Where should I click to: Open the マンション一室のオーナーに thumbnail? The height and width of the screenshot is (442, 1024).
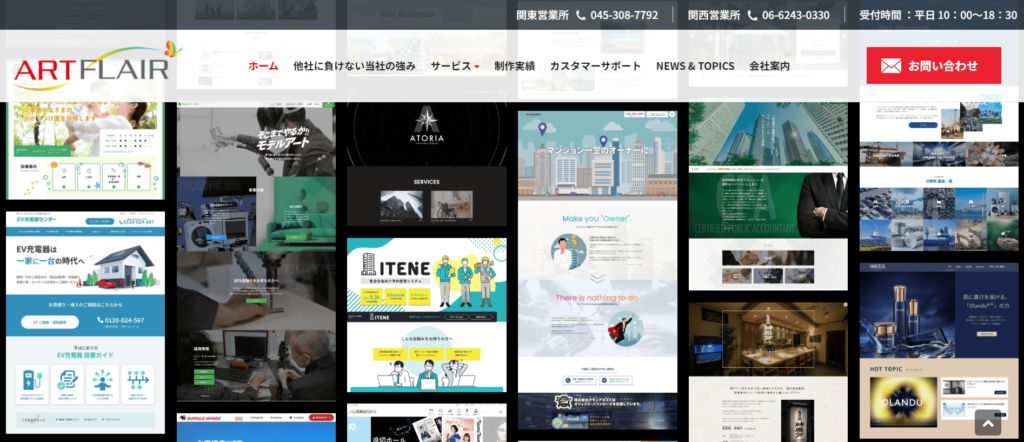pos(597,270)
